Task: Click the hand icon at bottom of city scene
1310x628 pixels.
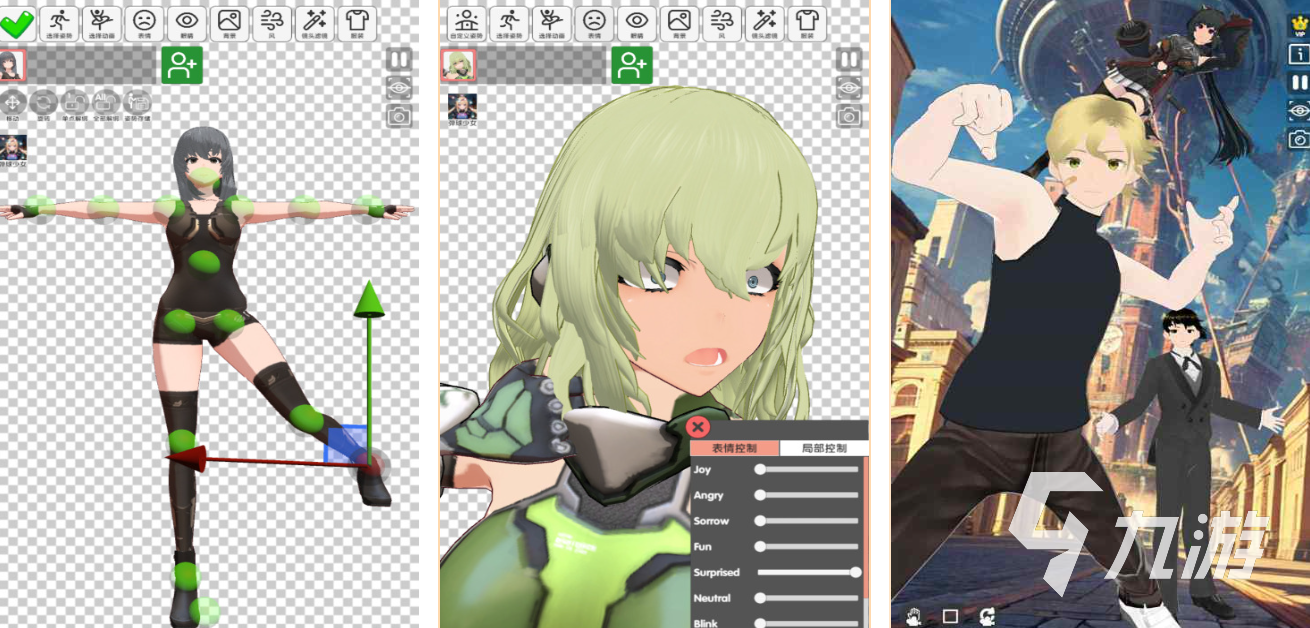Action: coord(914,615)
